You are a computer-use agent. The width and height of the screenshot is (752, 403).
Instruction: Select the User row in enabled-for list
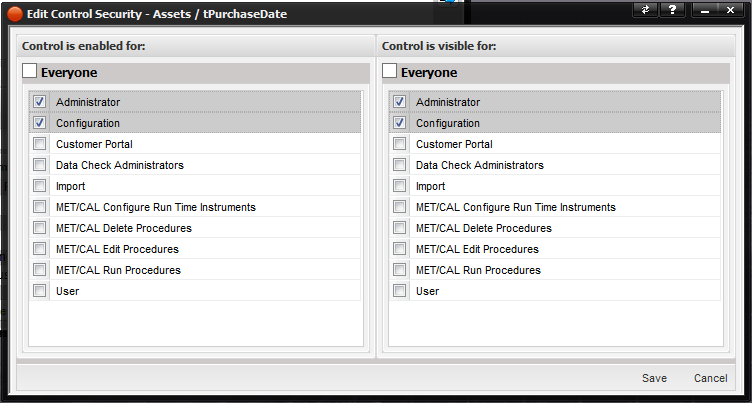[195, 291]
